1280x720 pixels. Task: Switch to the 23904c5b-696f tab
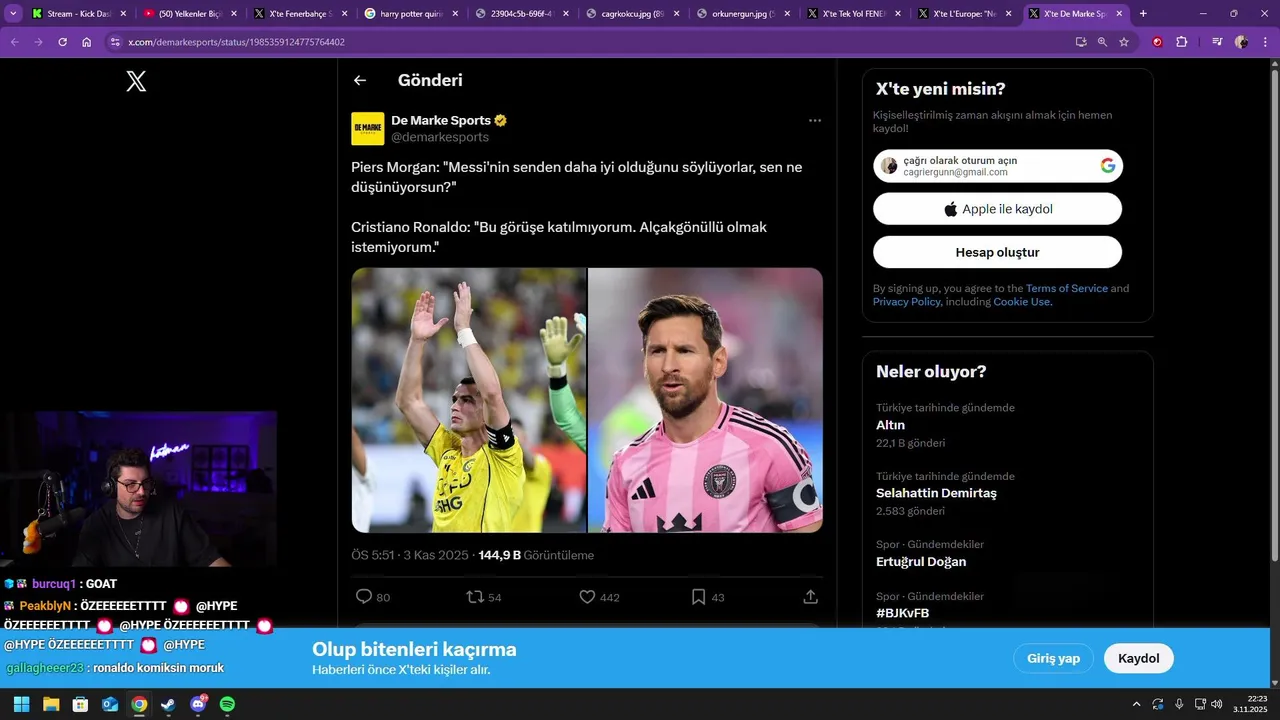click(x=522, y=14)
